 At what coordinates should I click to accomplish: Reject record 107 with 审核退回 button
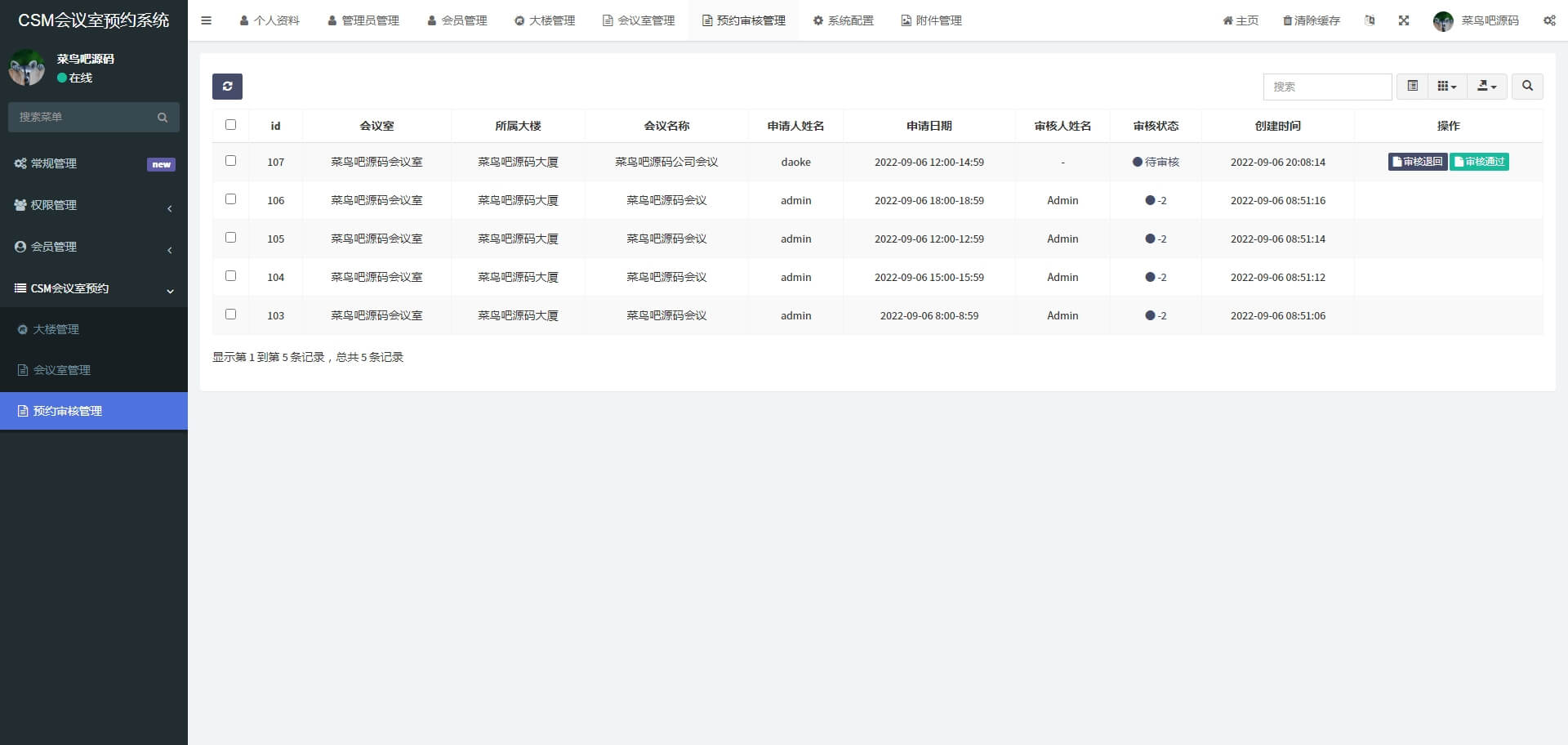[x=1418, y=162]
